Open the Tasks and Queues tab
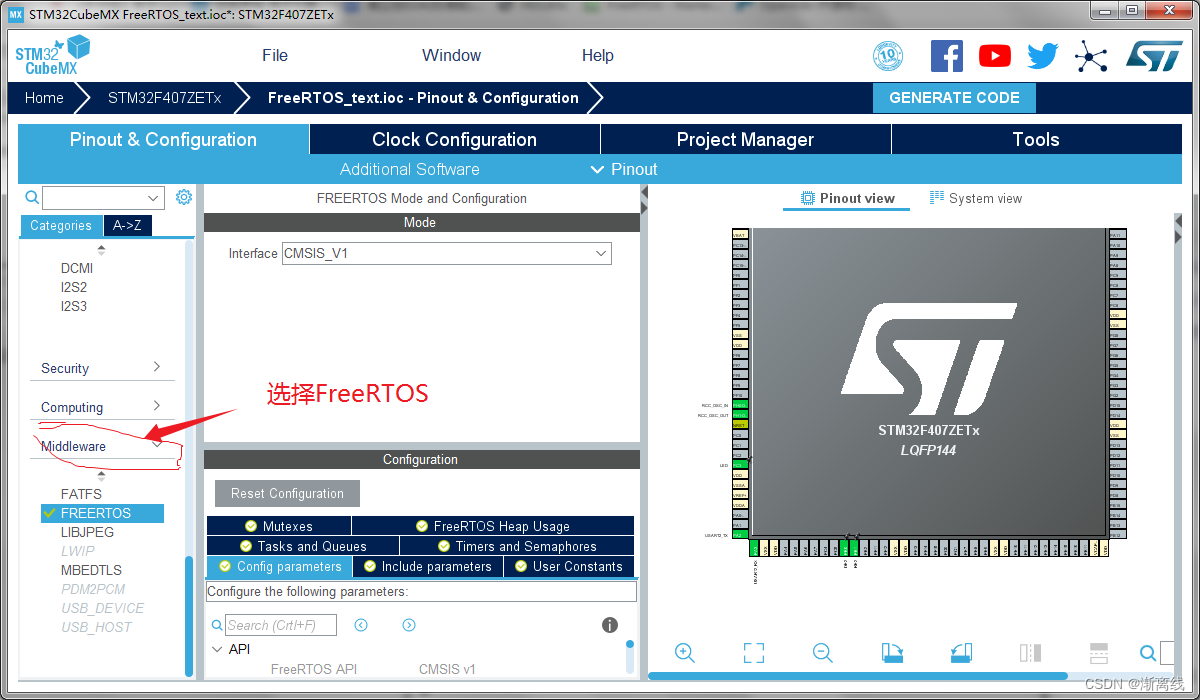 pyautogui.click(x=303, y=546)
